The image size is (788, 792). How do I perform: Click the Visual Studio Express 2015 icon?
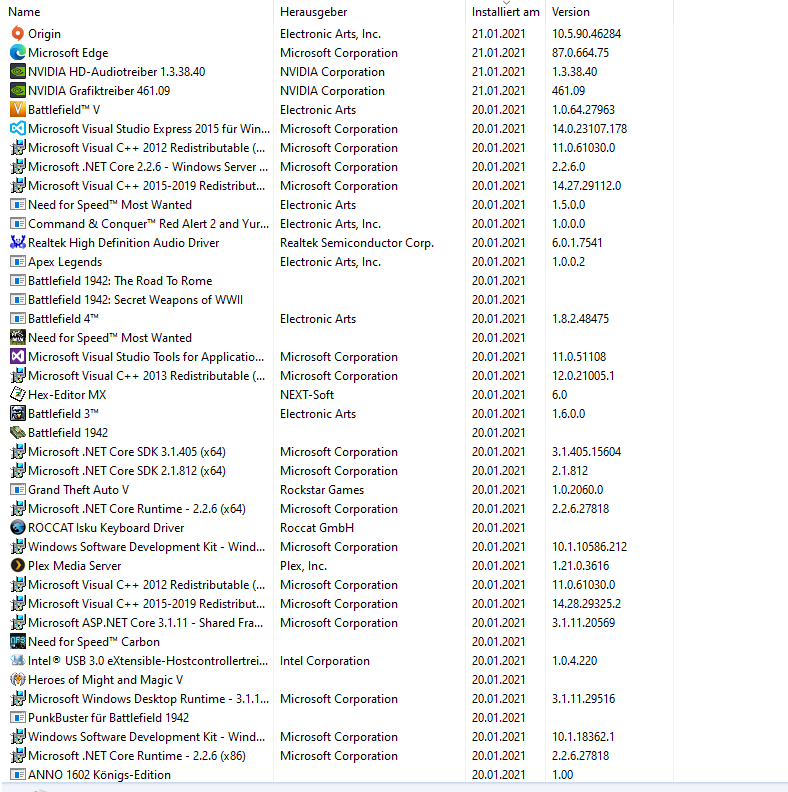pyautogui.click(x=18, y=129)
